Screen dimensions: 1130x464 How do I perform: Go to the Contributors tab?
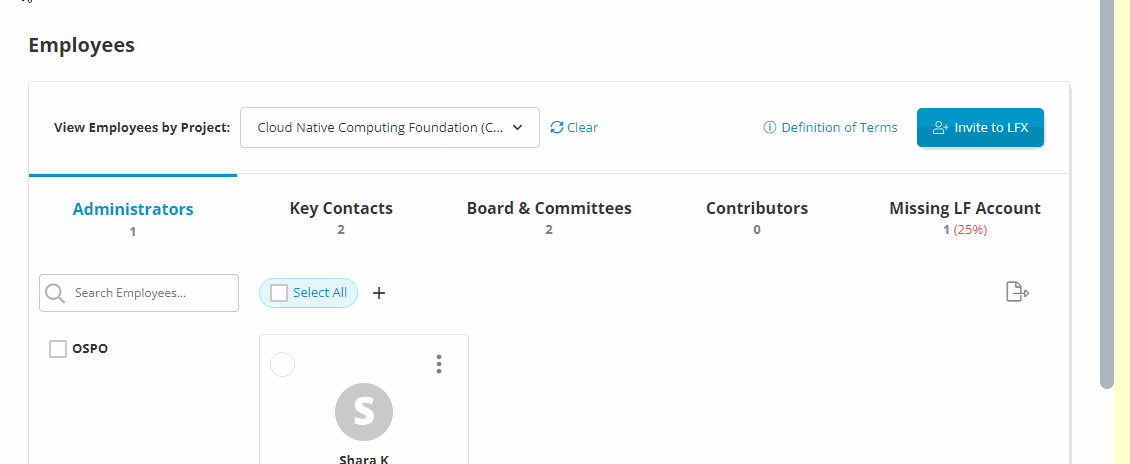(x=757, y=209)
